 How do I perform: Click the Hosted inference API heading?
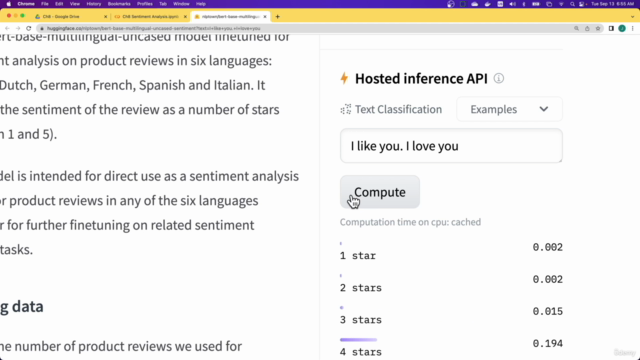[x=421, y=78]
